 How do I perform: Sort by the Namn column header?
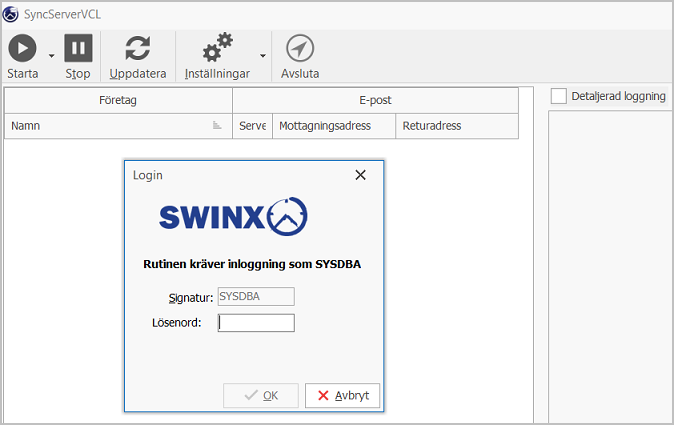click(118, 126)
